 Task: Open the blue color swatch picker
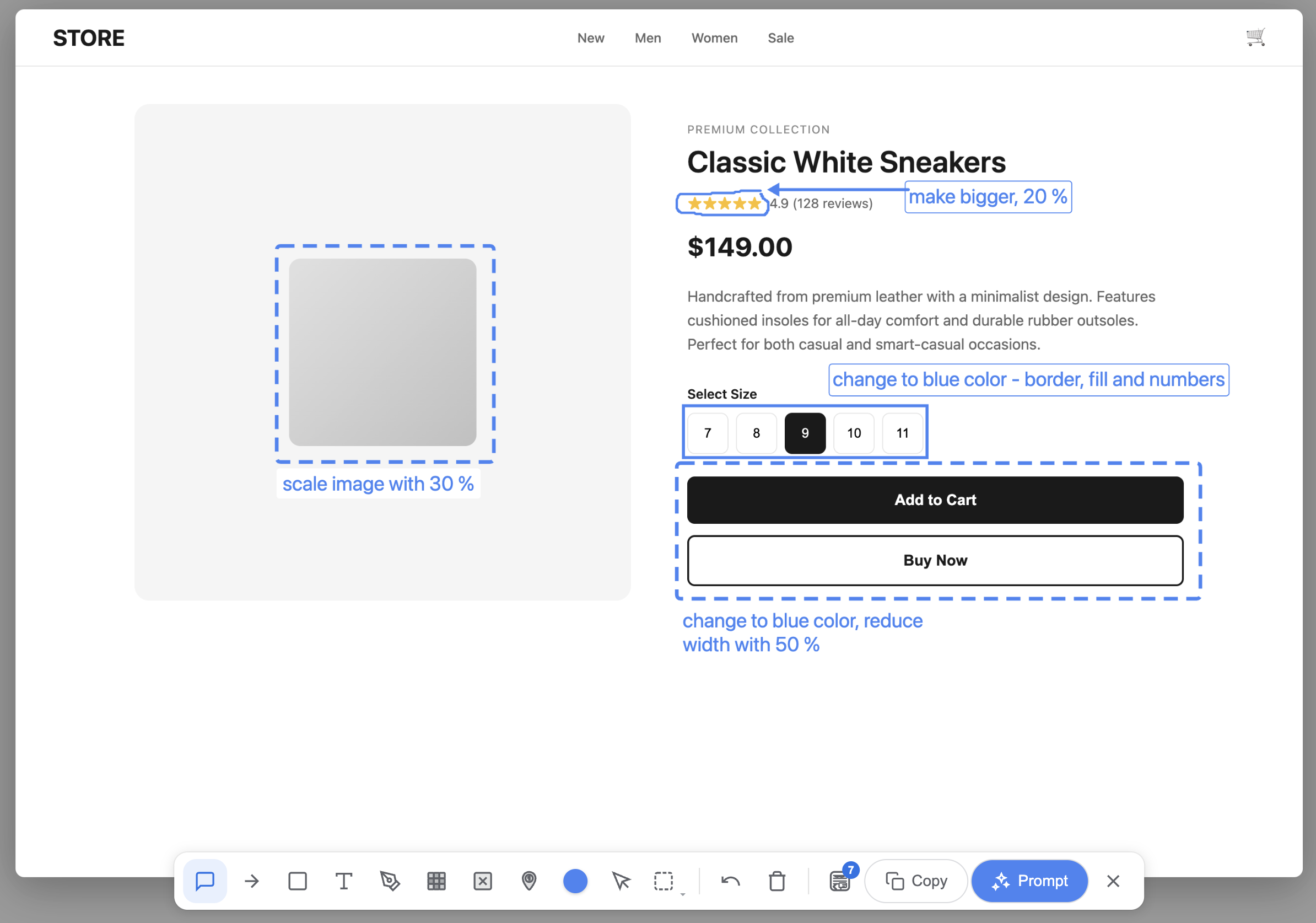[575, 881]
